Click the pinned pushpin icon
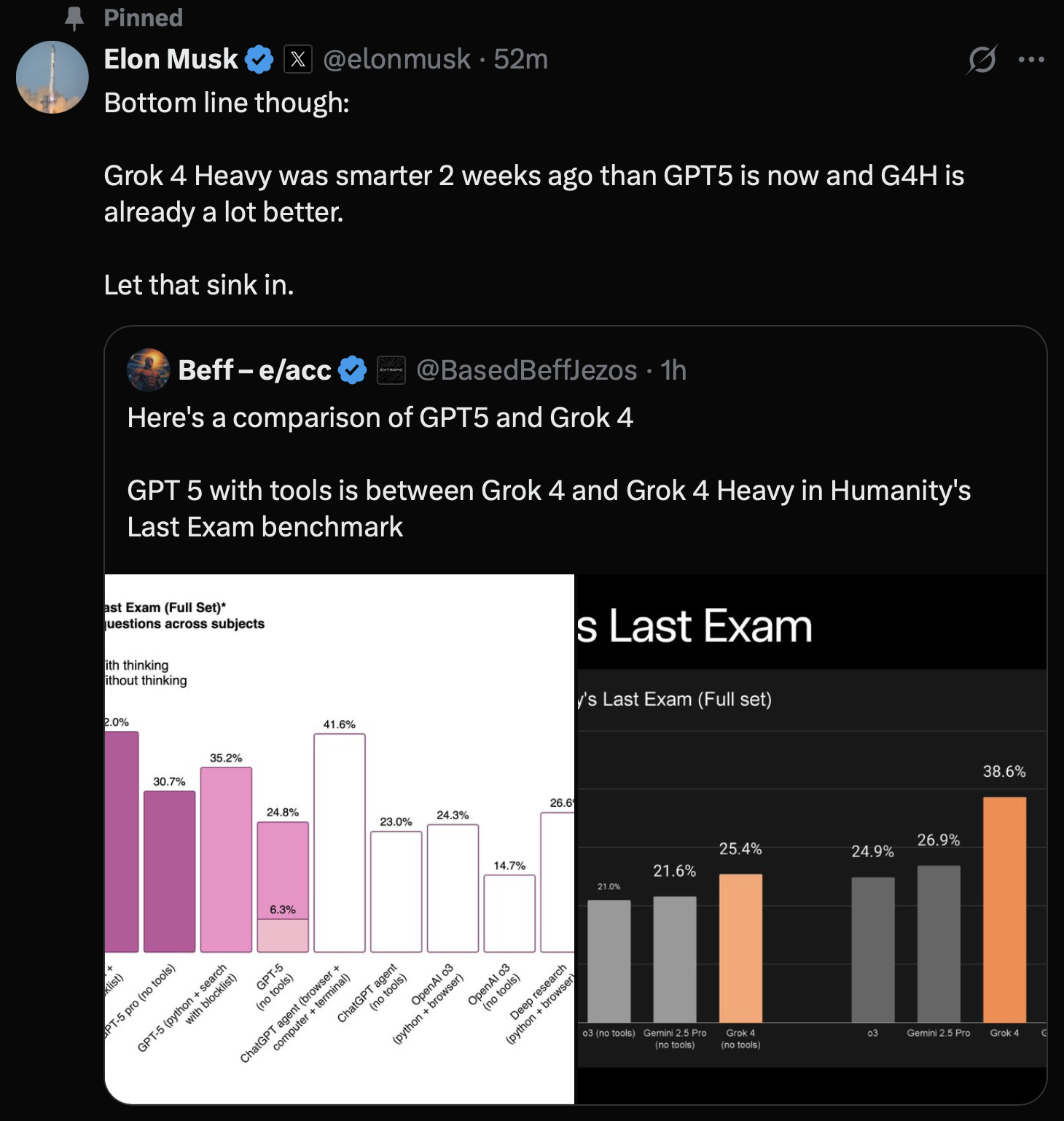Viewport: 1064px width, 1121px height. 74,18
